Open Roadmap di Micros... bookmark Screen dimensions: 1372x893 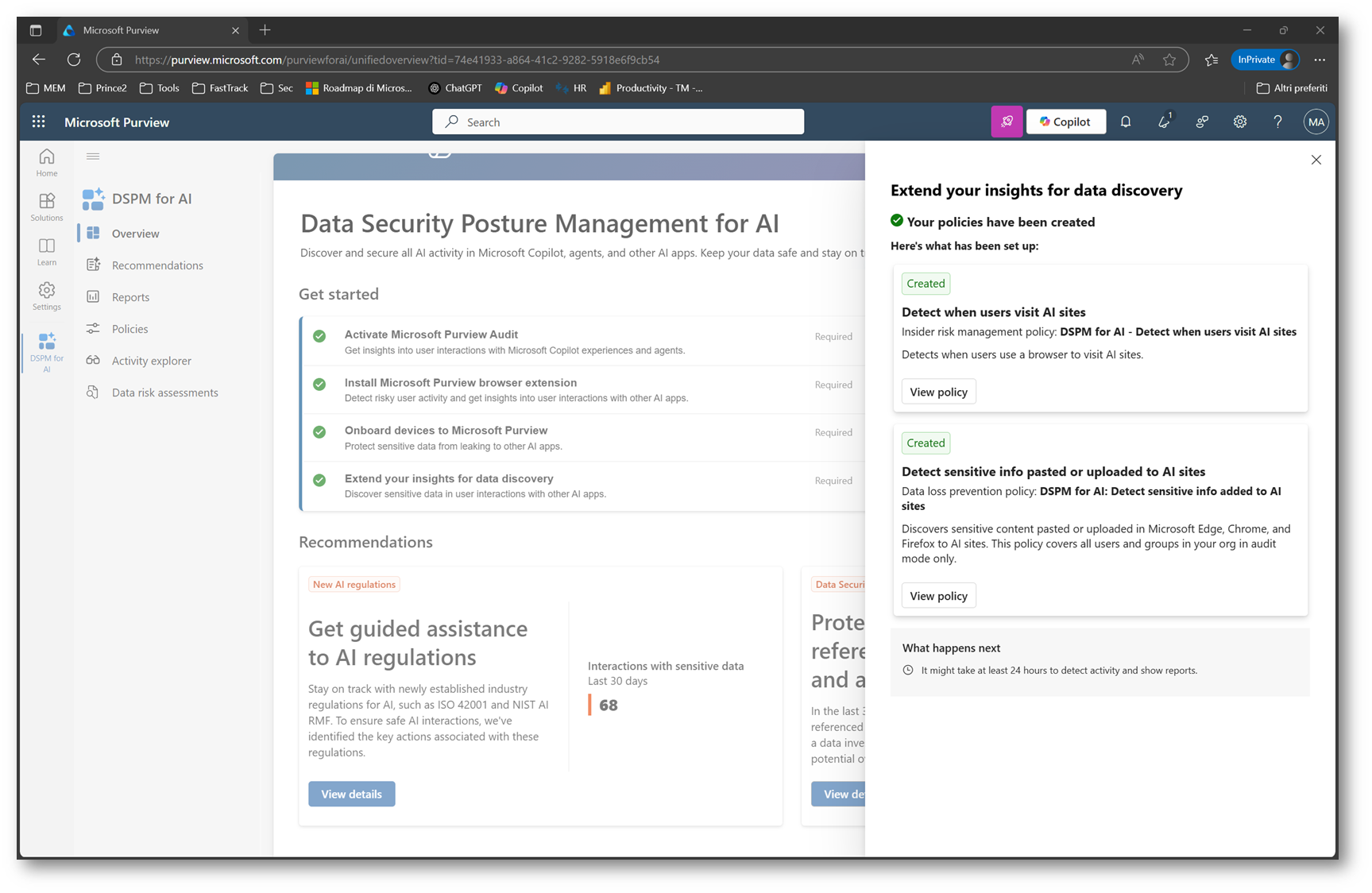tap(359, 88)
